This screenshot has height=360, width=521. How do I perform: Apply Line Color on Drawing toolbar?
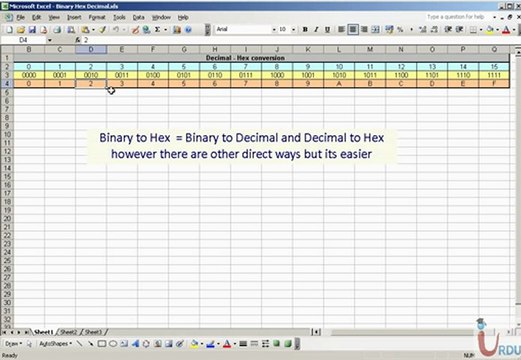point(210,344)
